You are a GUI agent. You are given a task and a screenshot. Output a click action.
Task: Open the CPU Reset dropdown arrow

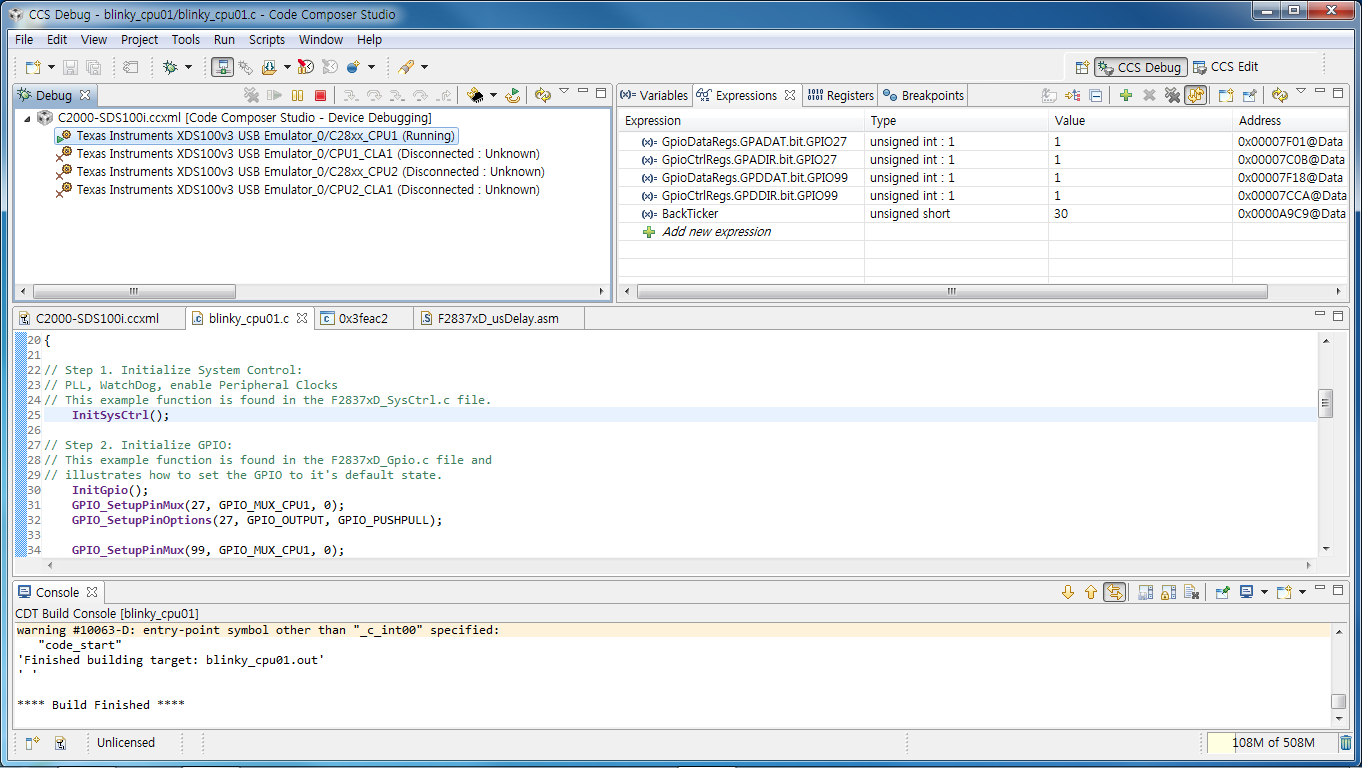494,95
